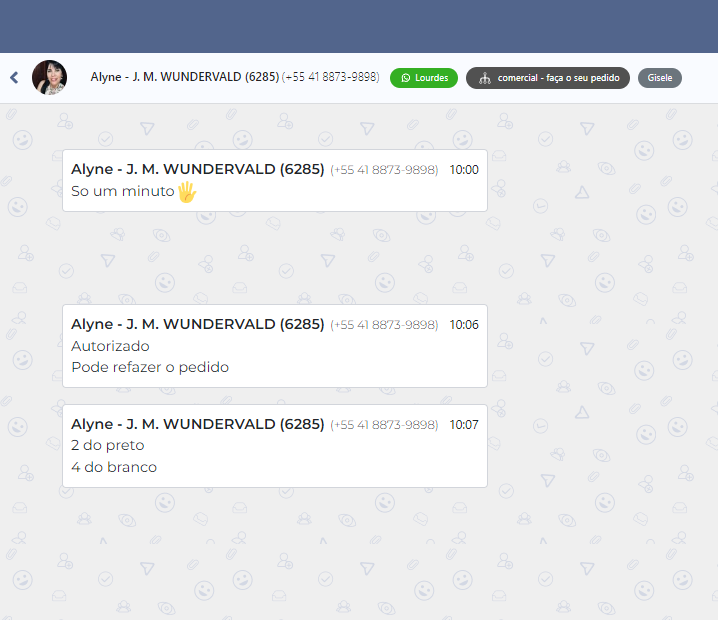Click the 10:07 message timestamp
718x620 pixels.
click(x=464, y=425)
